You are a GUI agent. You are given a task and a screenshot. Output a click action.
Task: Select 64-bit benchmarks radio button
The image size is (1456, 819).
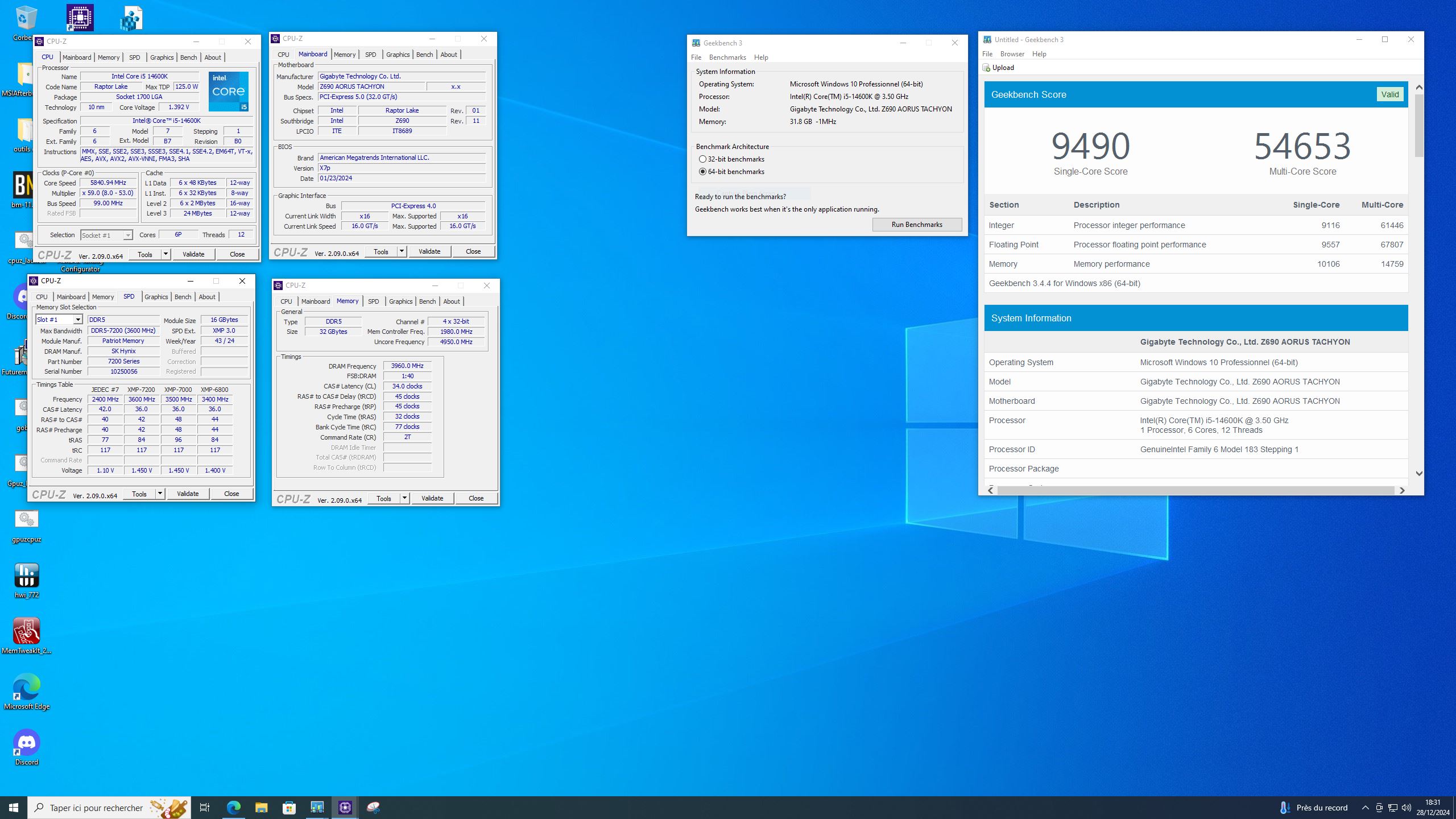click(x=702, y=172)
